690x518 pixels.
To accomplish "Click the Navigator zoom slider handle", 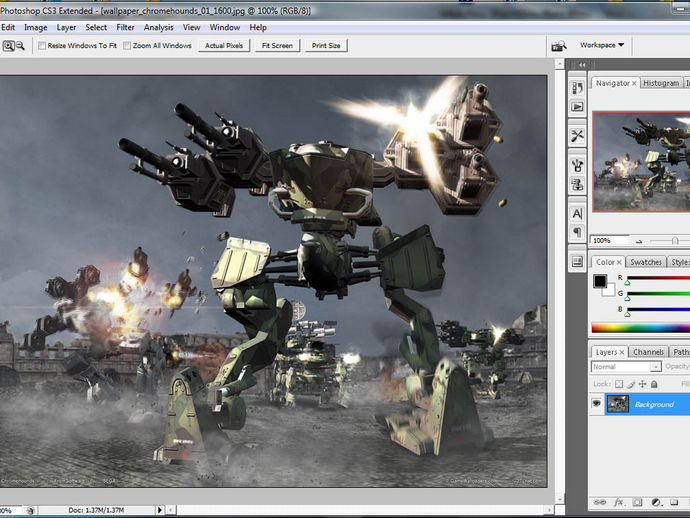I will pos(675,241).
